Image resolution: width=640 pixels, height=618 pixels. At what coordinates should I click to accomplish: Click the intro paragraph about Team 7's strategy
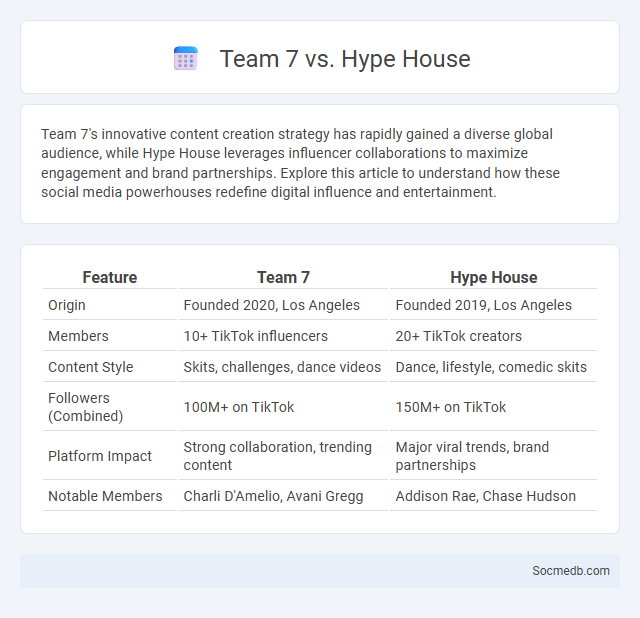coord(300,163)
